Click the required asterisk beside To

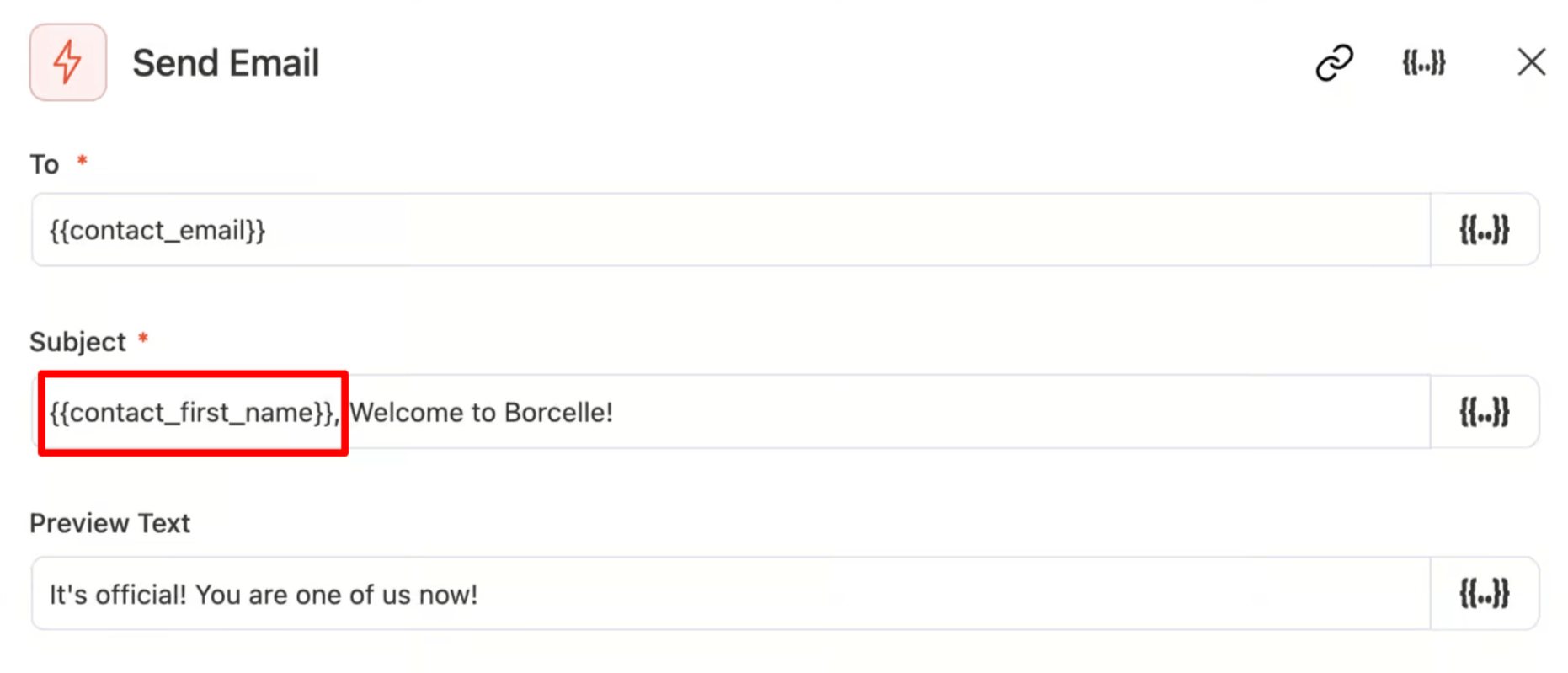[83, 159]
